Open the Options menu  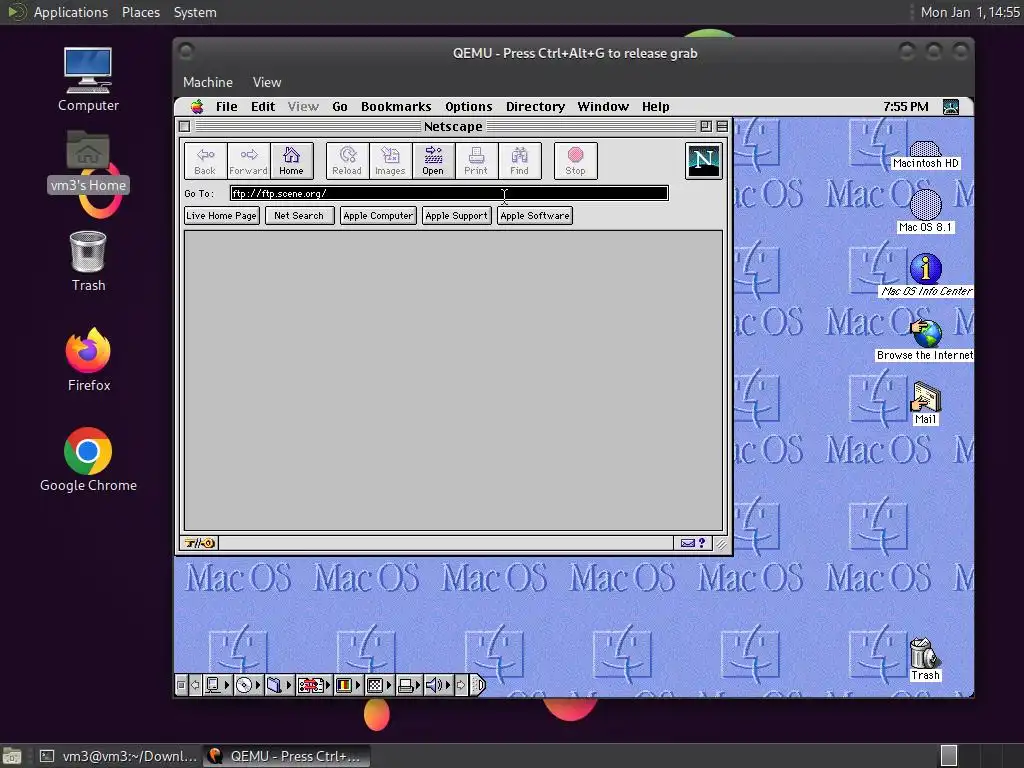468,106
